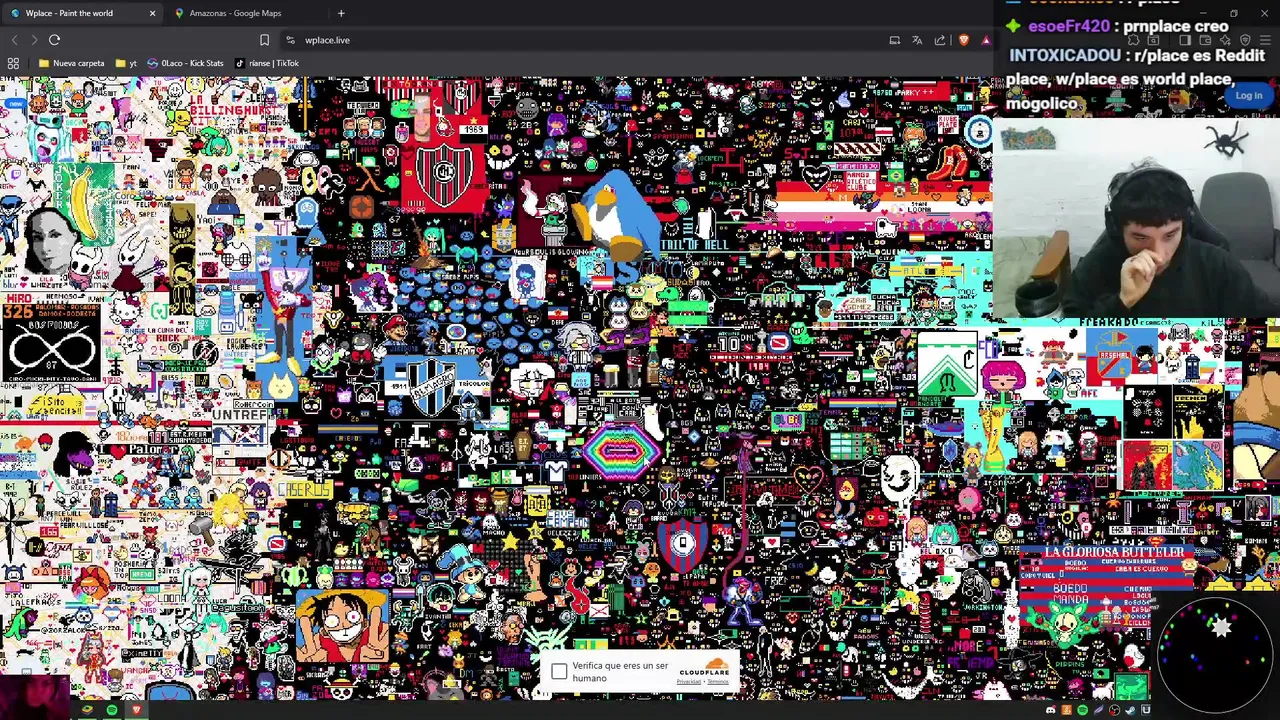The image size is (1280, 720).
Task: Open the yt bookmark folder
Action: 126,63
